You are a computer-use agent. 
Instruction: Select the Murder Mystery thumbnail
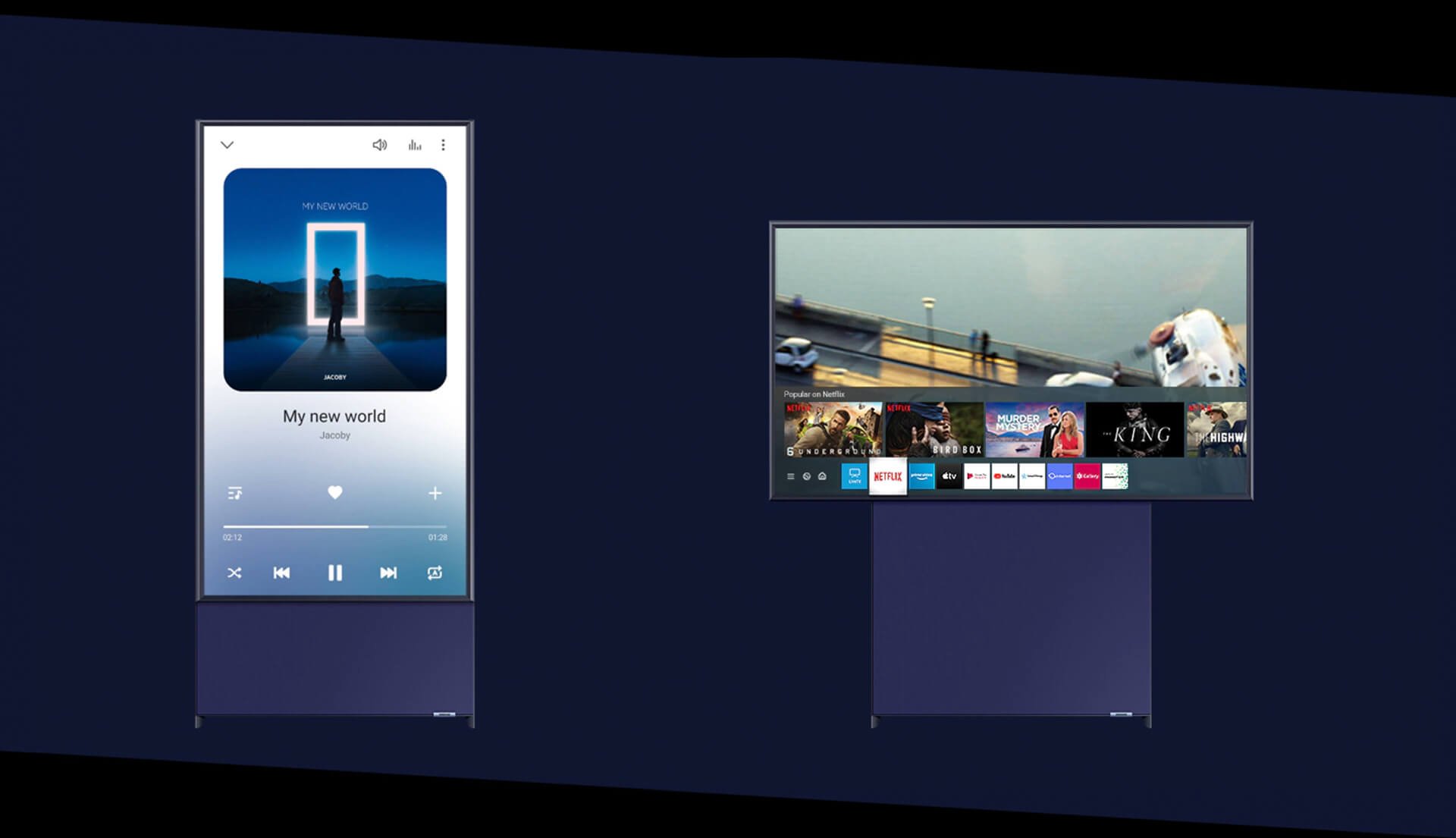[1035, 429]
